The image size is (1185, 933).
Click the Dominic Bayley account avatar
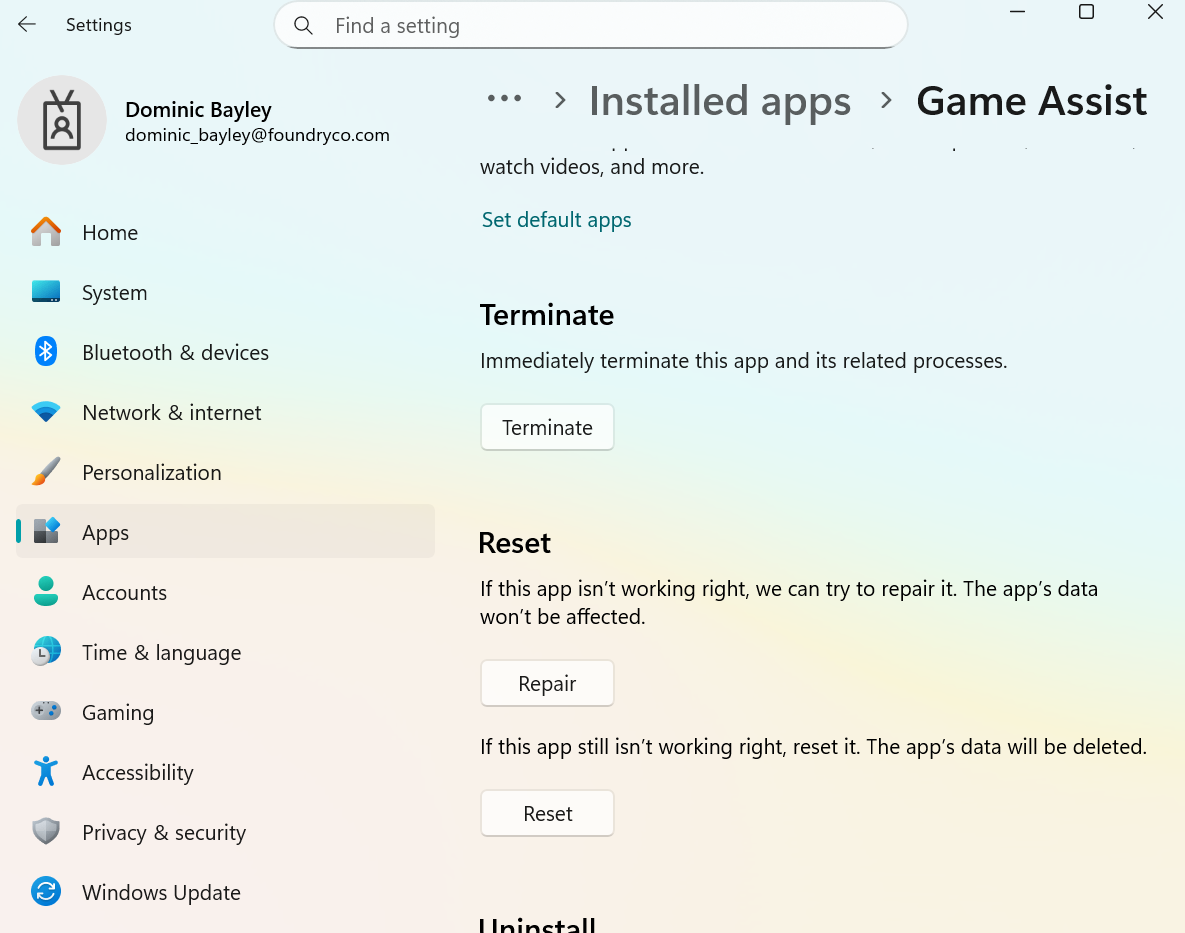[x=62, y=120]
